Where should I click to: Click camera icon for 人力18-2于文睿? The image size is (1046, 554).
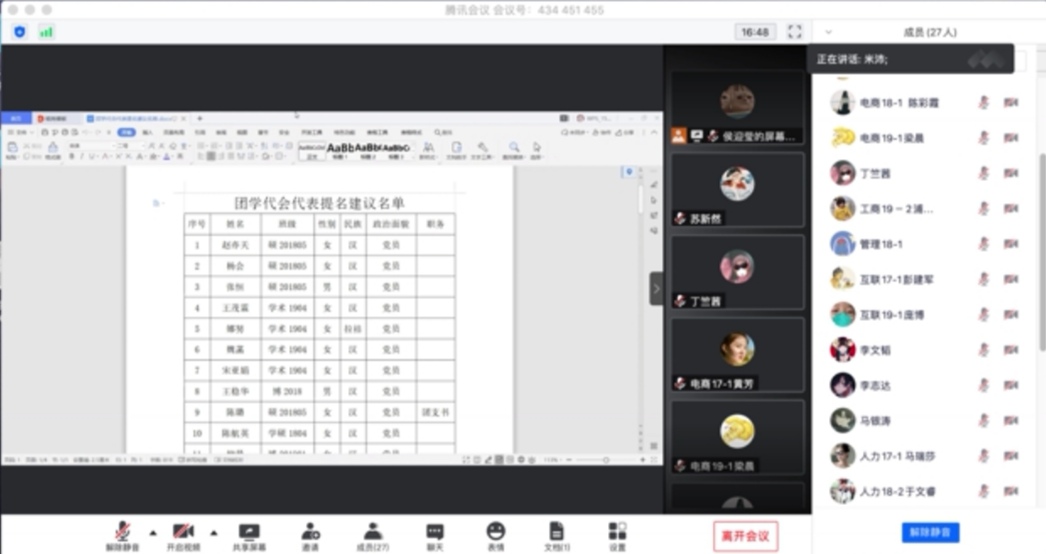[x=1011, y=492]
